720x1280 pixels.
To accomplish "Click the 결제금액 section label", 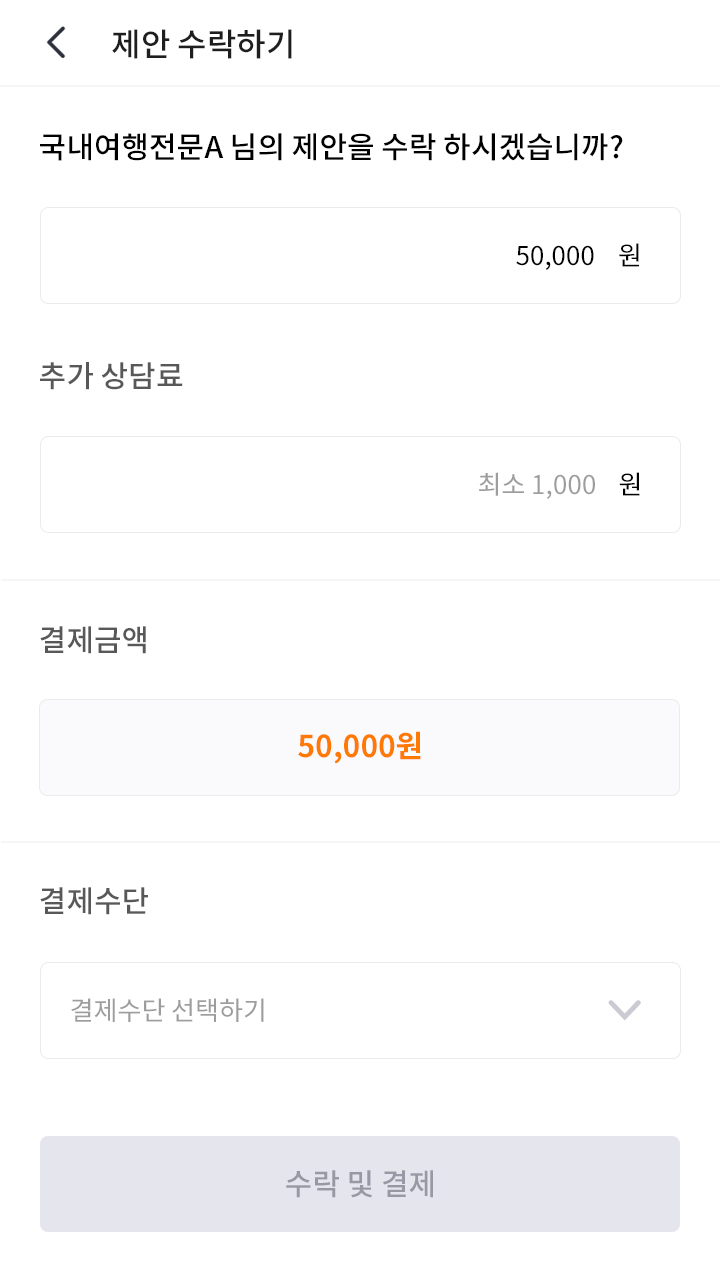I will 94,639.
